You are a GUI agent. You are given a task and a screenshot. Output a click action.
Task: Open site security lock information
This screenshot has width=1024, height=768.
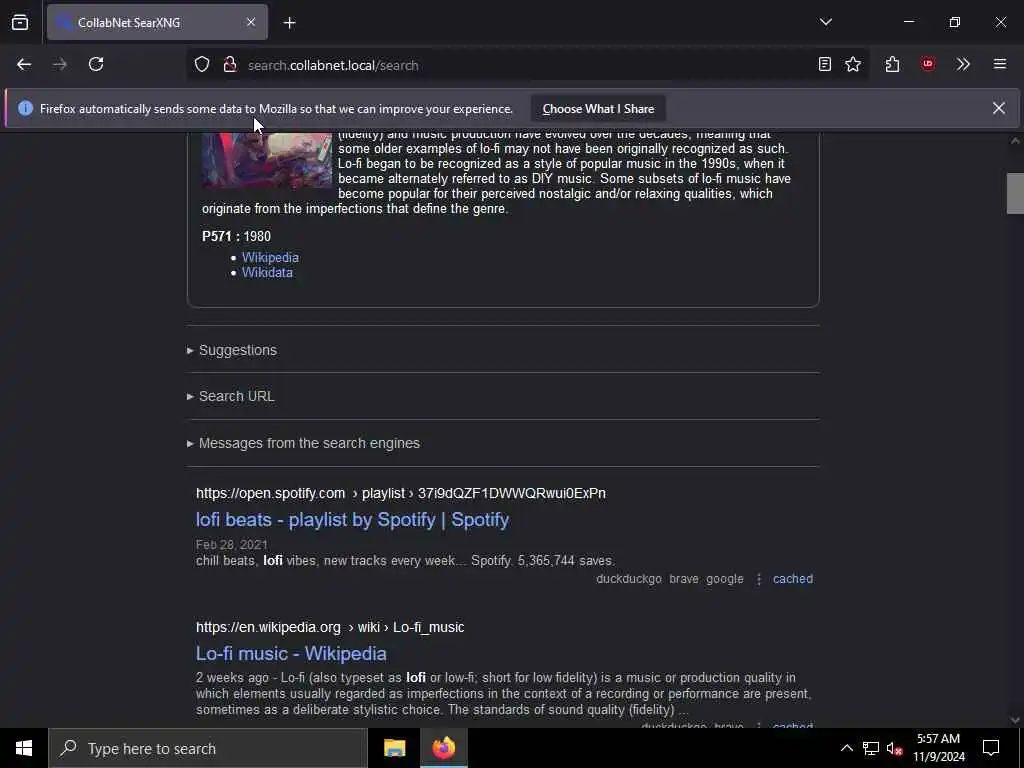230,65
